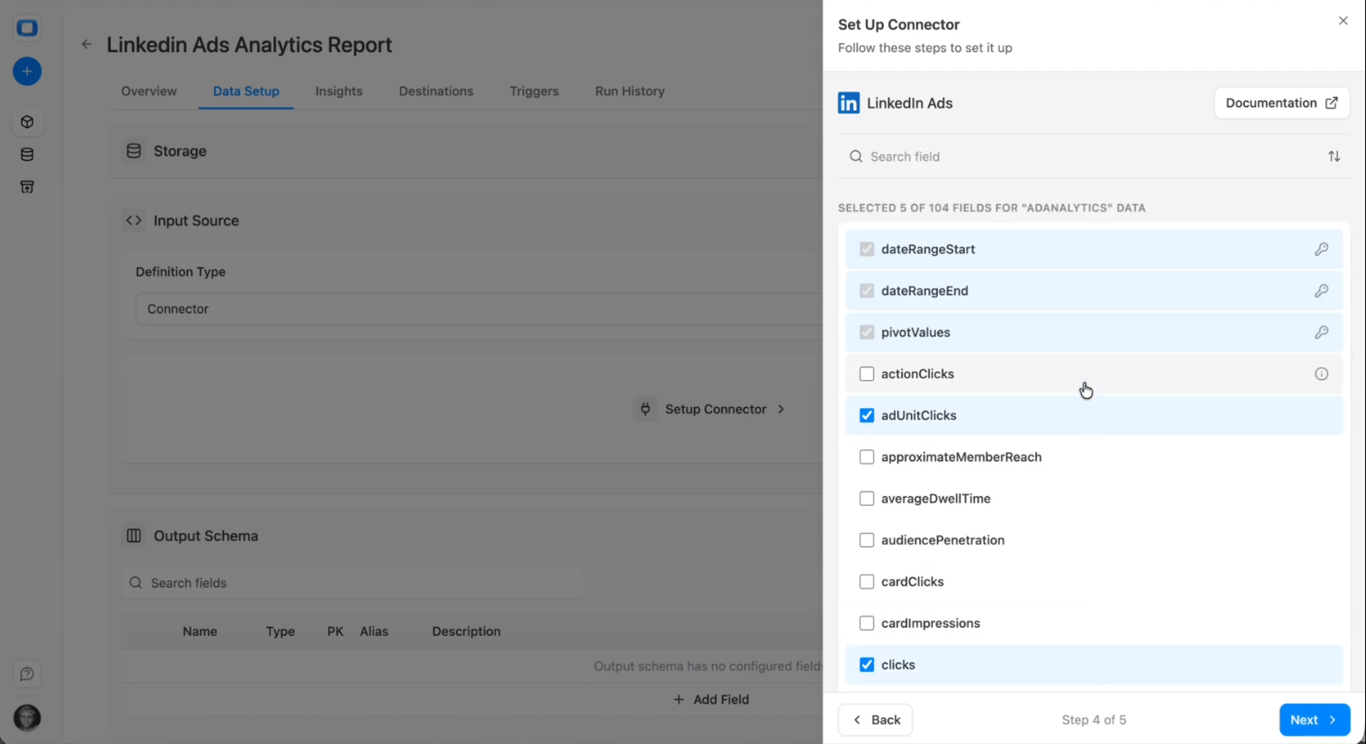
Task: Click the Storage section header
Action: [x=466, y=151]
